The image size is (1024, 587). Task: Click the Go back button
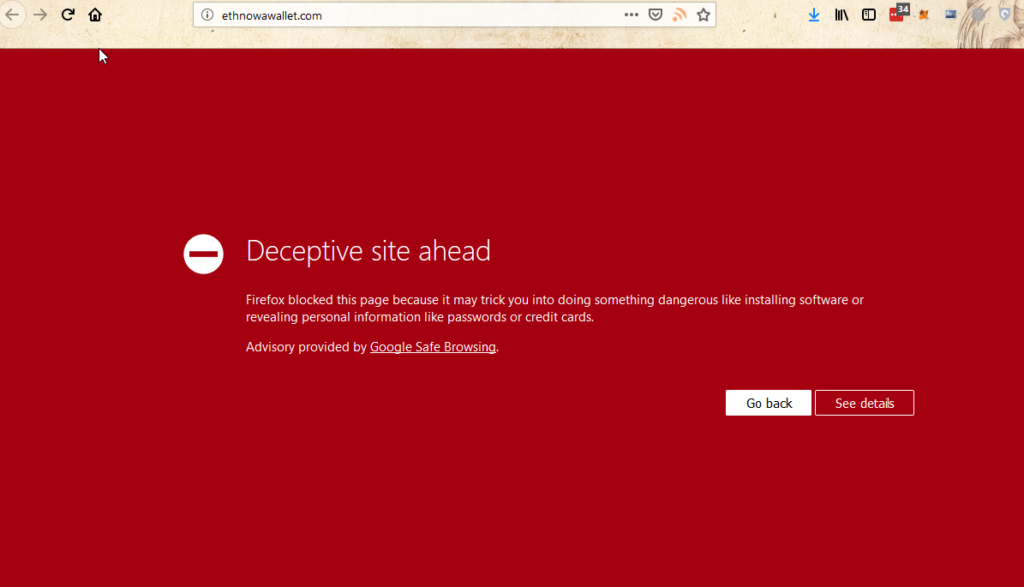click(768, 403)
